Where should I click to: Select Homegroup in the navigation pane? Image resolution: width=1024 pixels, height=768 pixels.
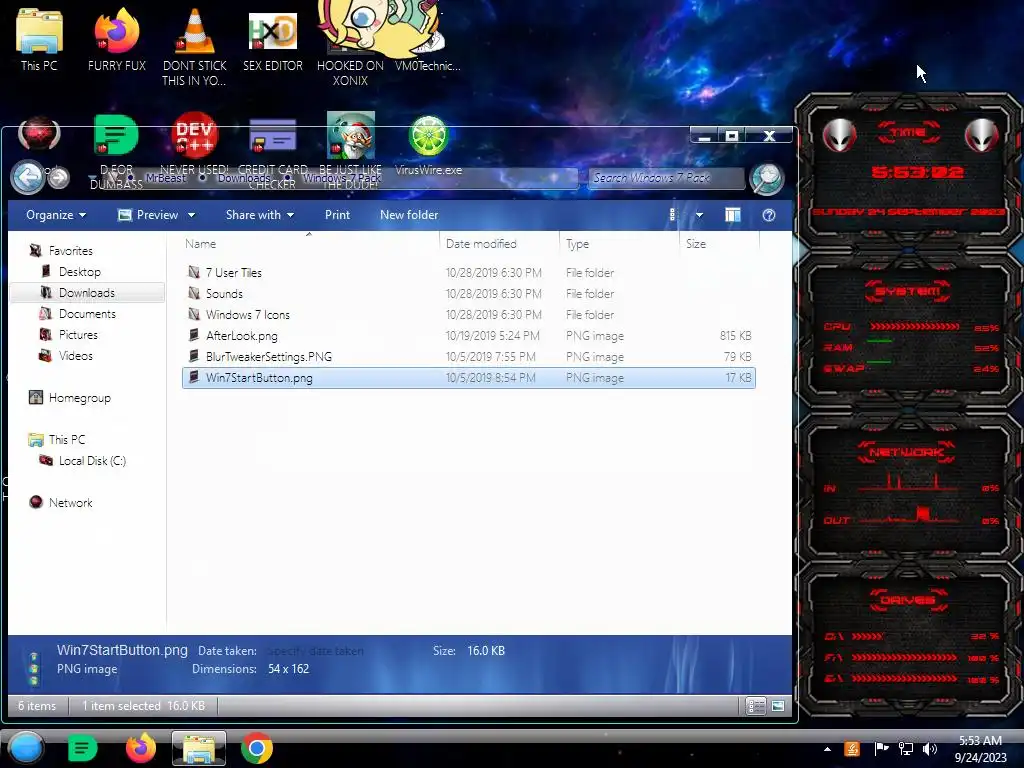coord(79,398)
